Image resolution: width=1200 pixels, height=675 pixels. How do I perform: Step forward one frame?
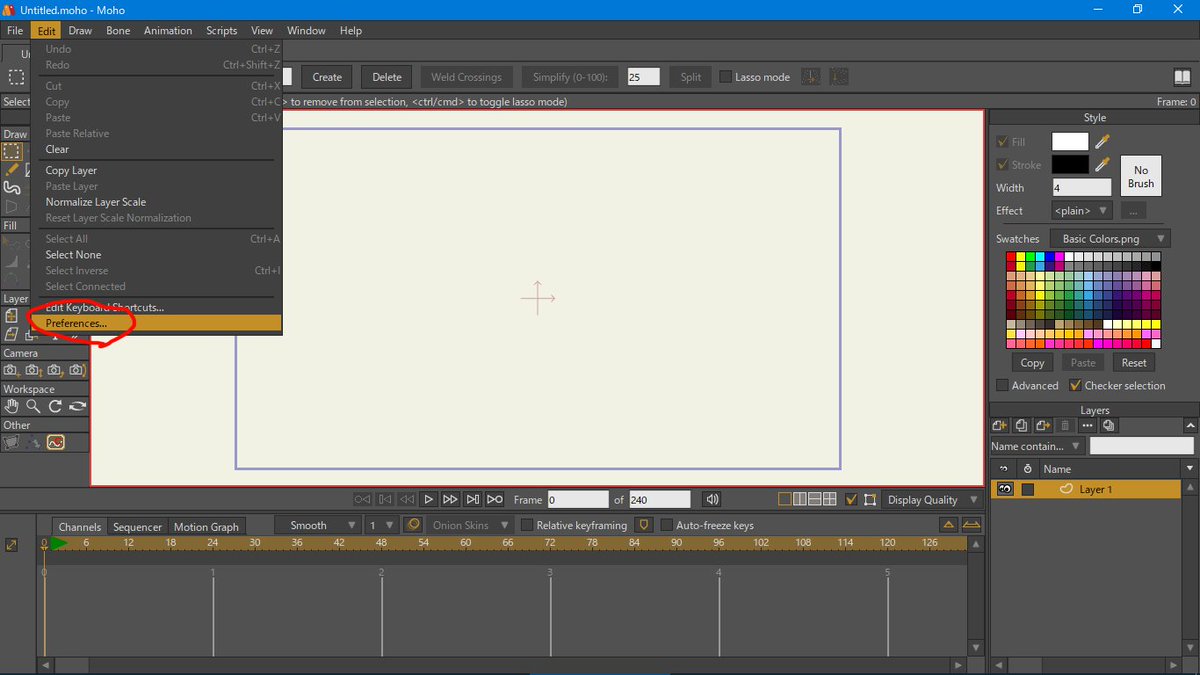coord(450,499)
